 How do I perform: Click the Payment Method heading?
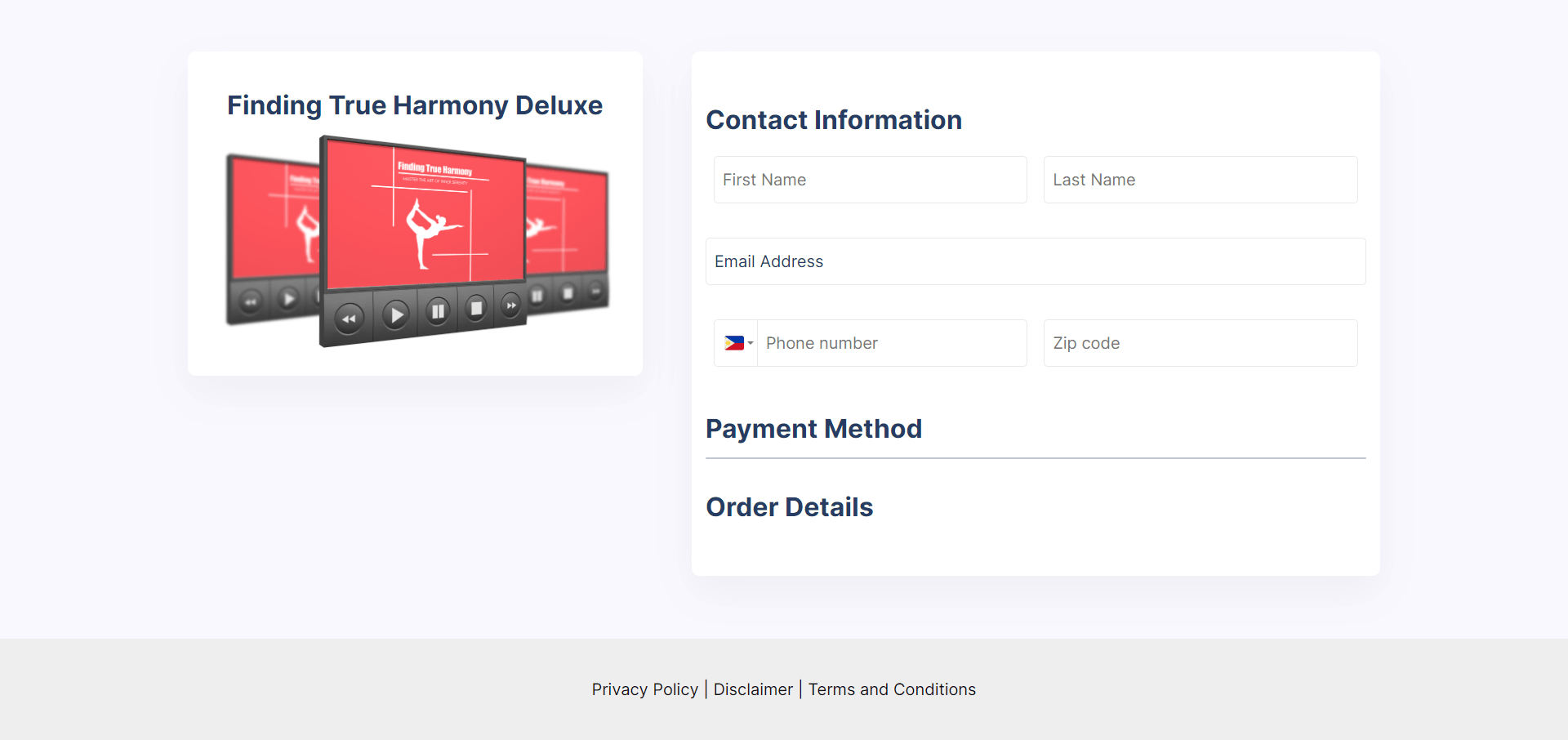813,429
